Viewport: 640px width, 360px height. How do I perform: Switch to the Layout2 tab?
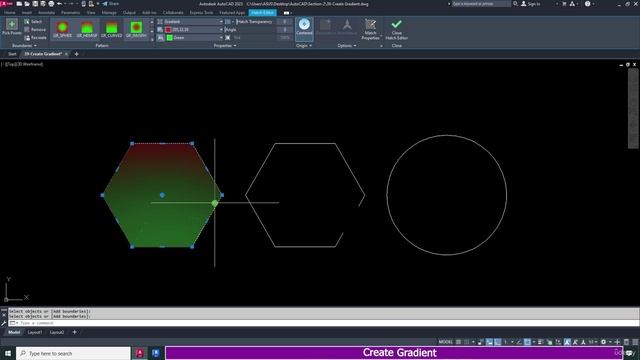tap(57, 332)
